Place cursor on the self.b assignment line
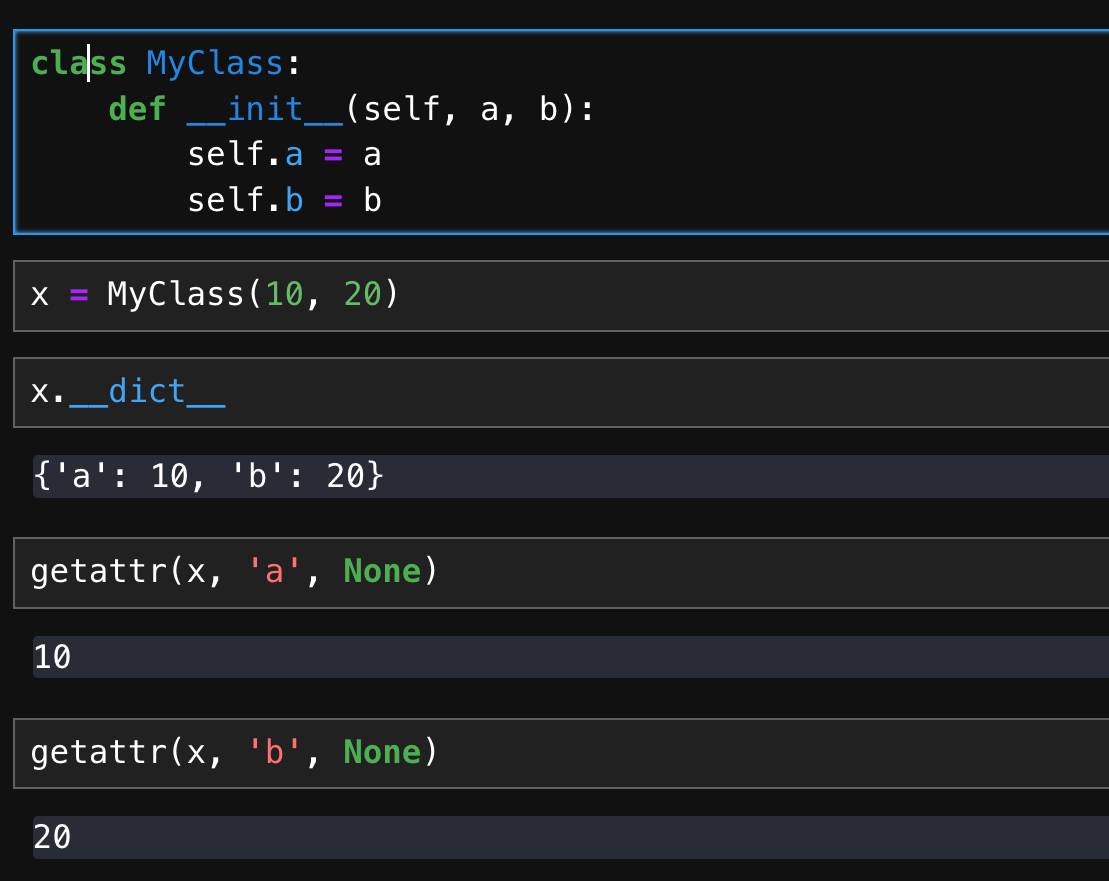This screenshot has width=1109, height=881. coord(285,199)
